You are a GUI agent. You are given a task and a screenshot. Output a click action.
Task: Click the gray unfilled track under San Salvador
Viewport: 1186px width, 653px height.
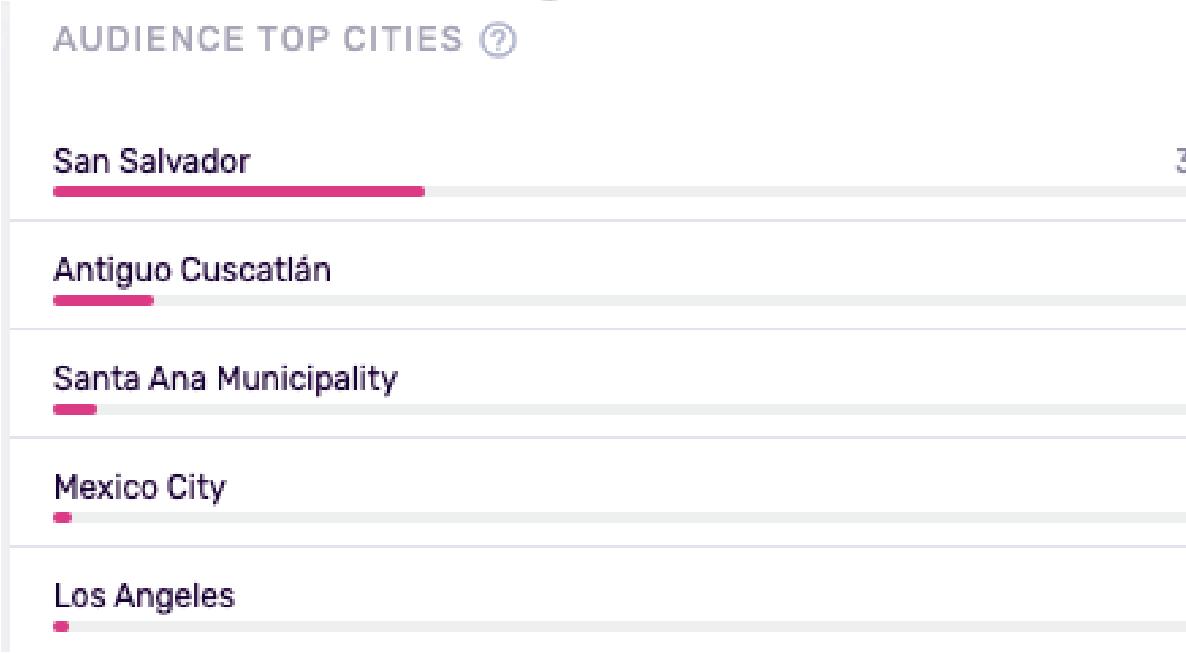(800, 191)
